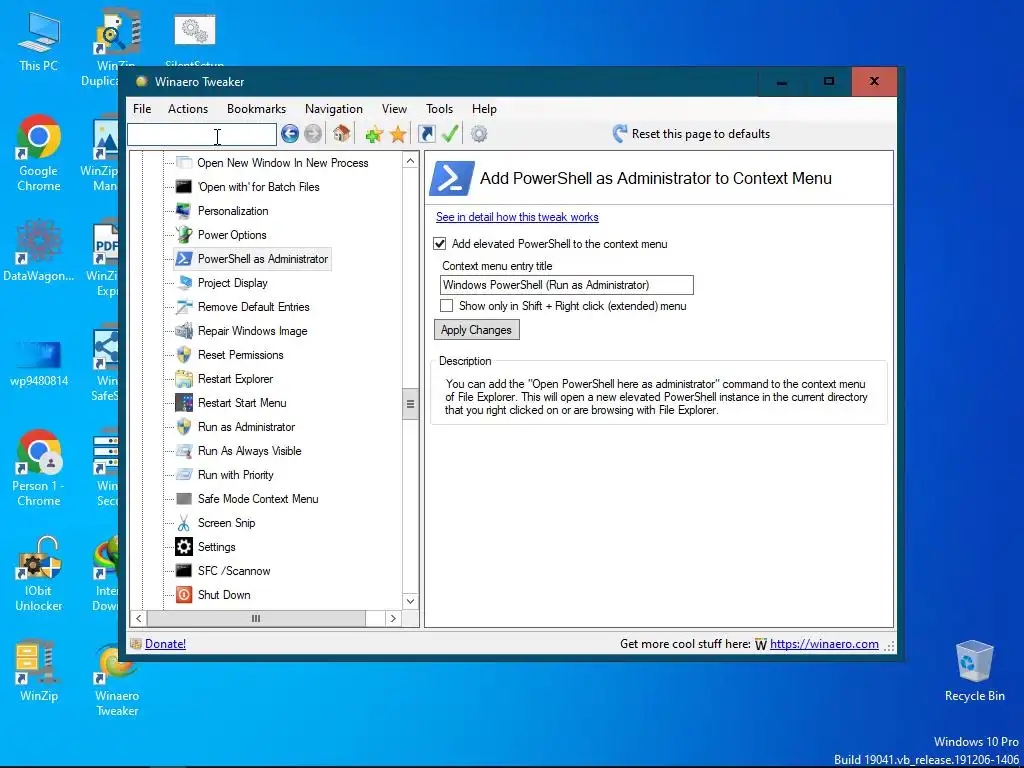Uncheck Add elevated PowerShell to context menu

(440, 244)
